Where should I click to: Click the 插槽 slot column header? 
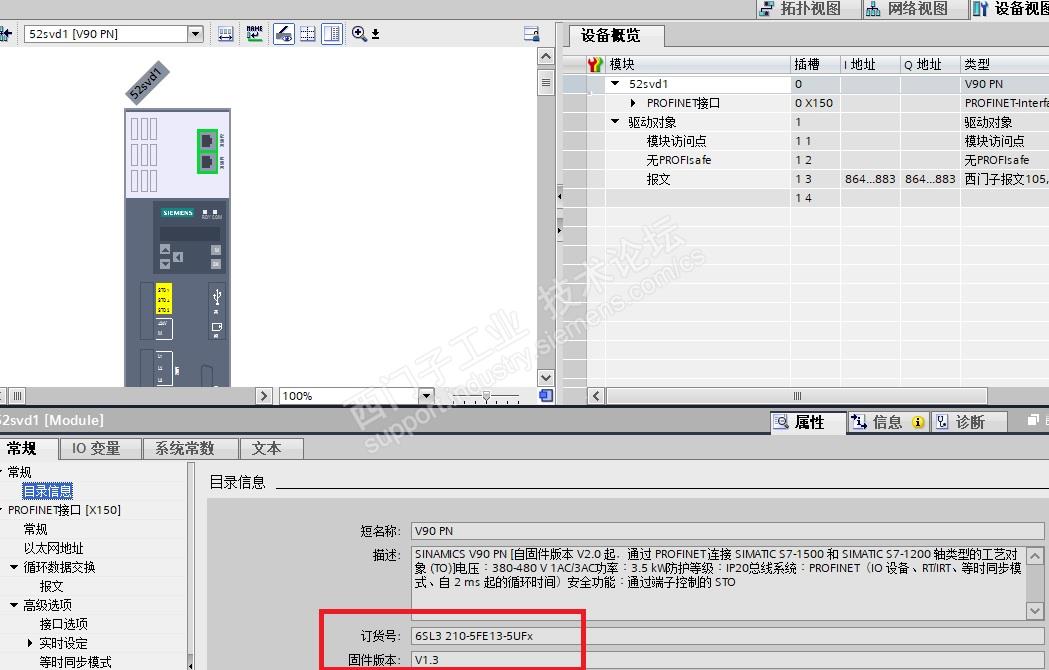[815, 64]
